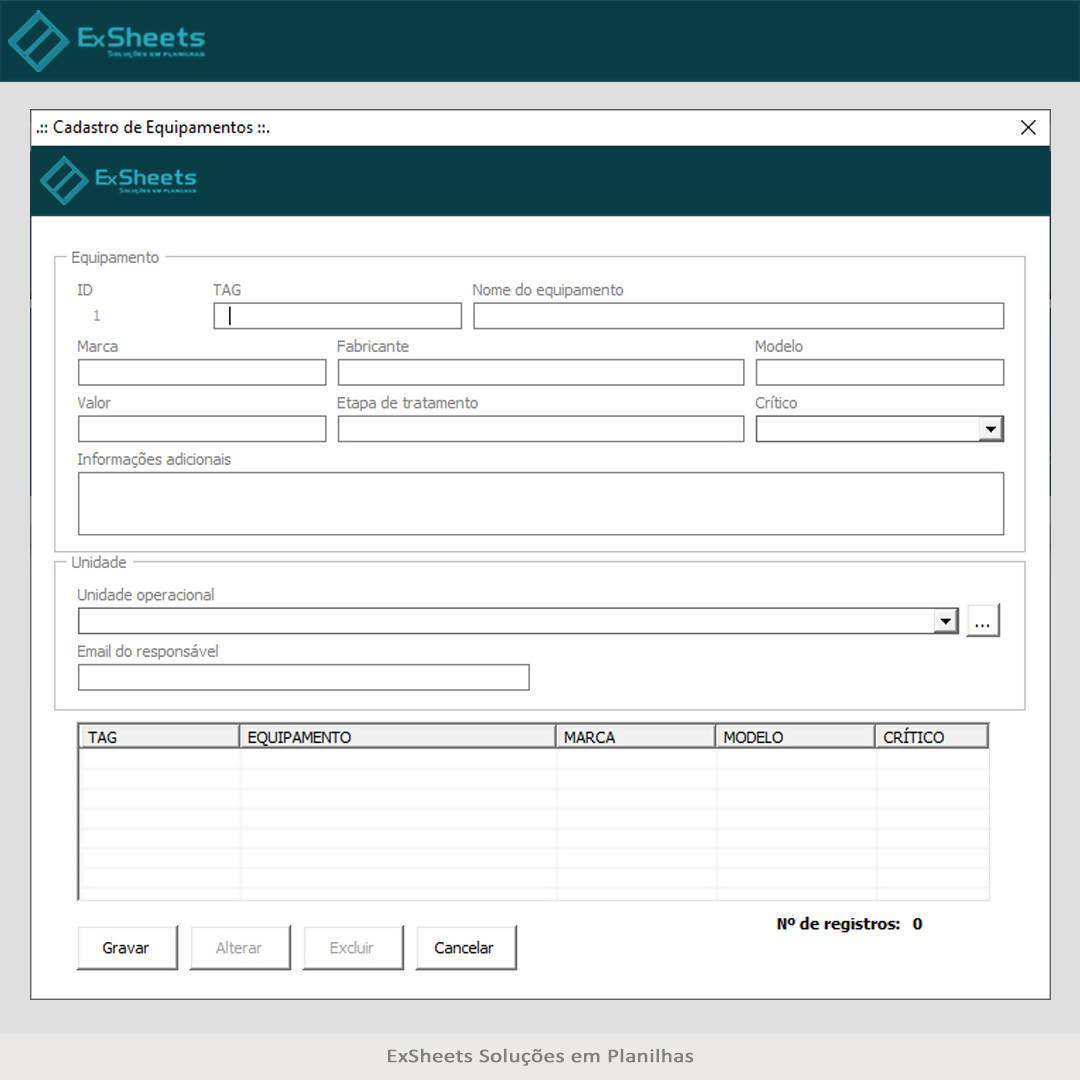Click into the Marca text box
Image resolution: width=1080 pixels, height=1080 pixels.
coord(202,373)
